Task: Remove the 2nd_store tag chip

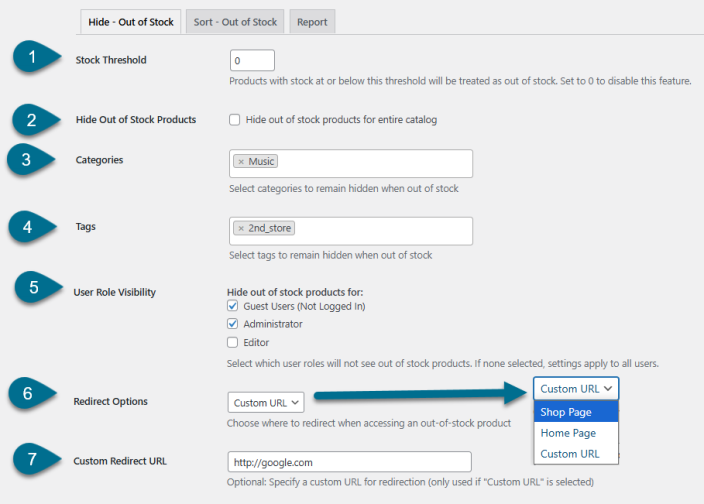Action: click(x=241, y=228)
